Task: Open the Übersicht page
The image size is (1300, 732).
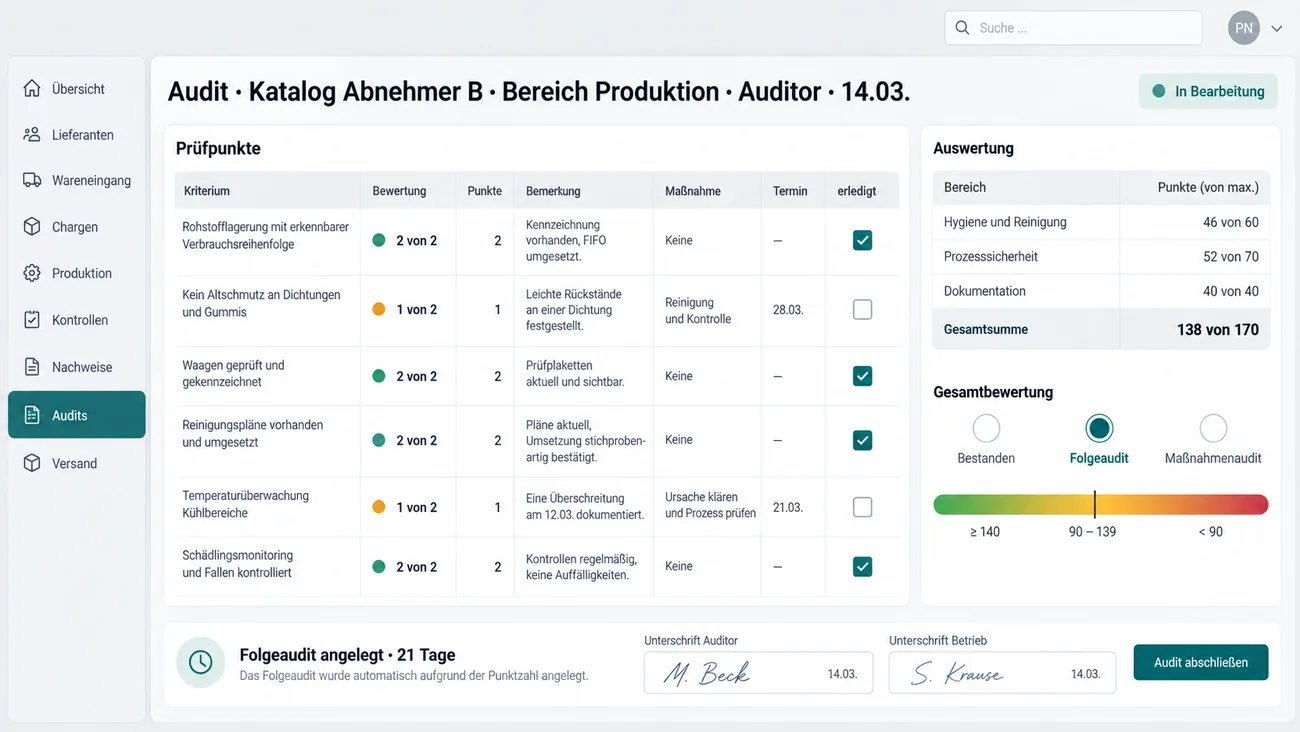Action: (x=77, y=89)
